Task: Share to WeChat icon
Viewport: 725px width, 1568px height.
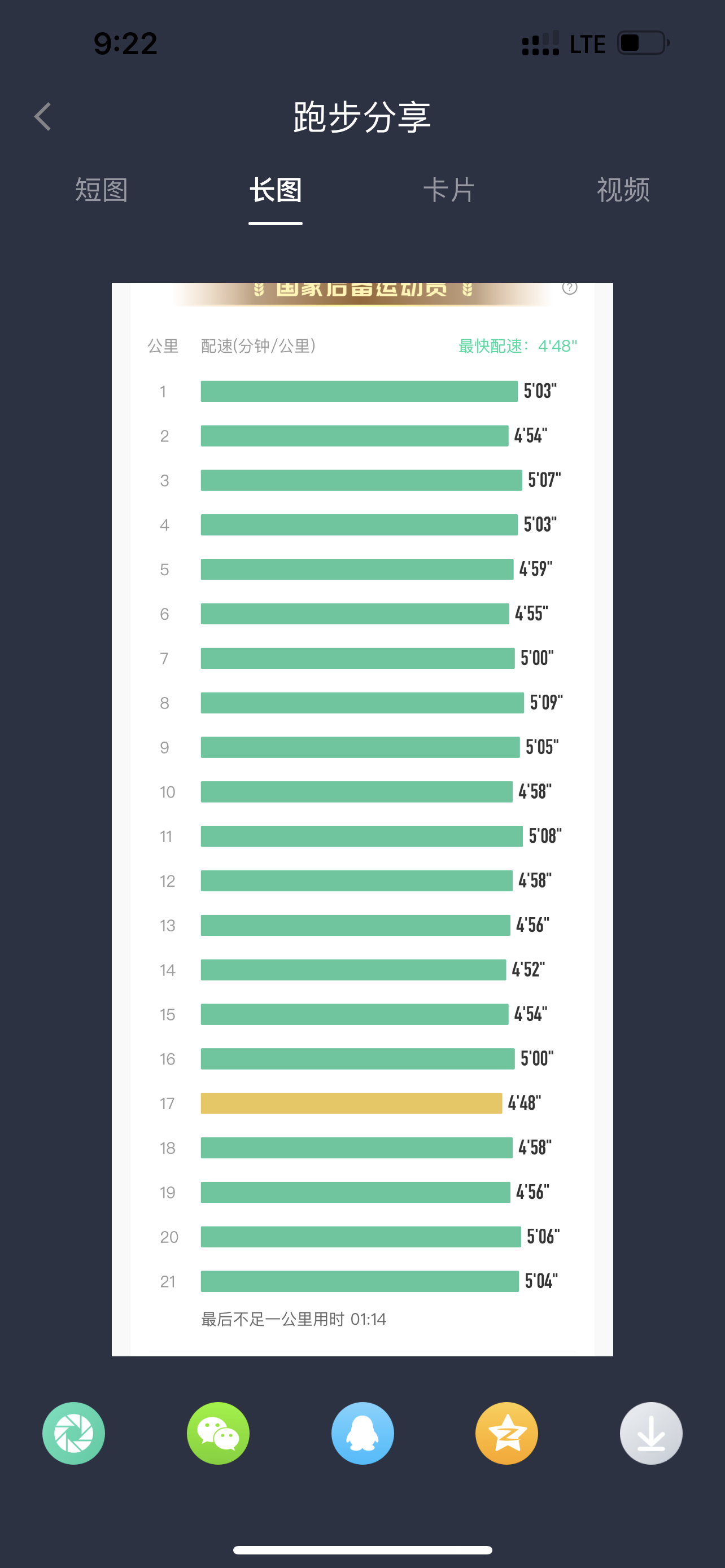Action: point(218,1433)
